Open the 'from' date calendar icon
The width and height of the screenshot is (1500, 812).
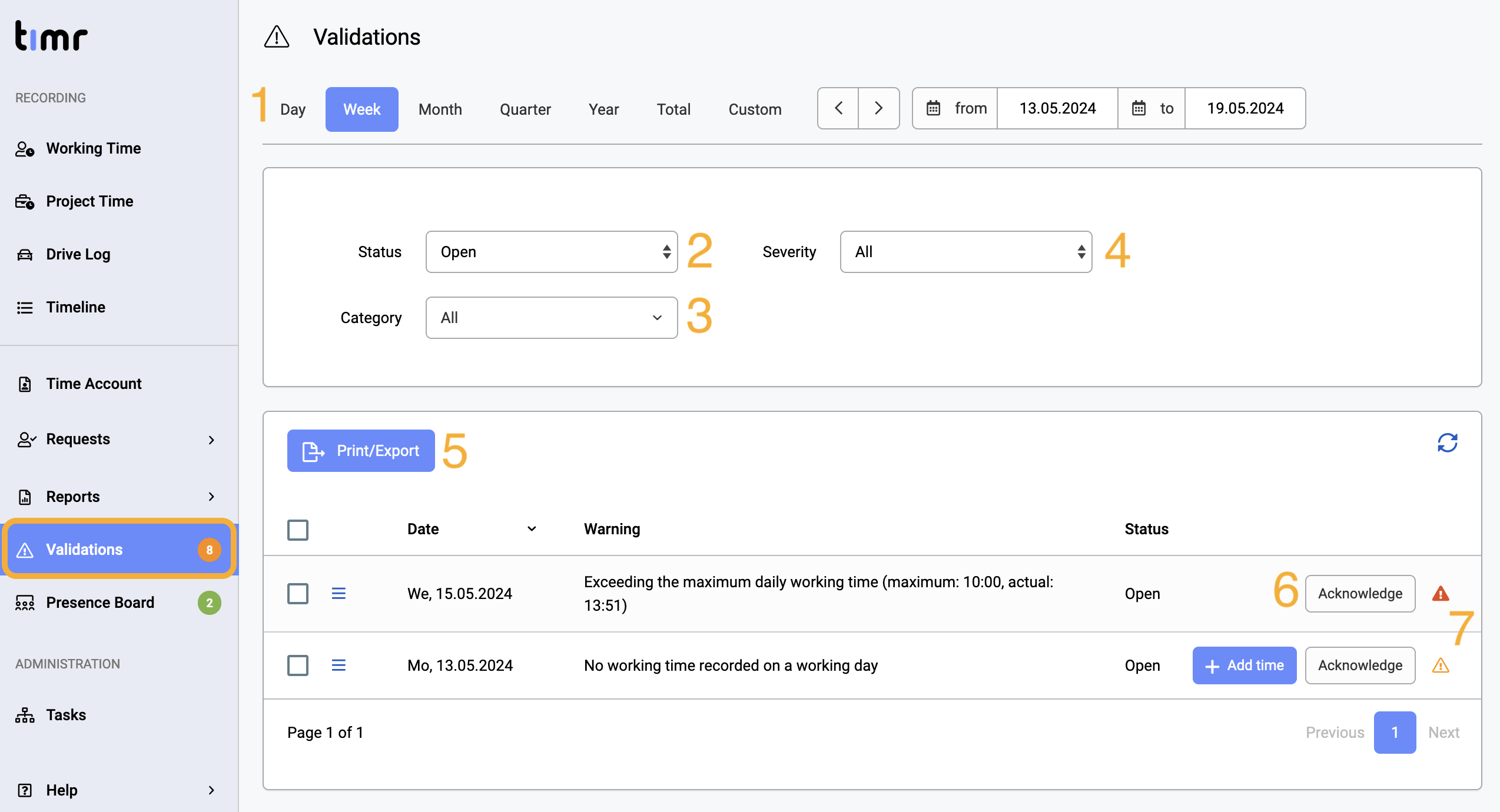[934, 108]
